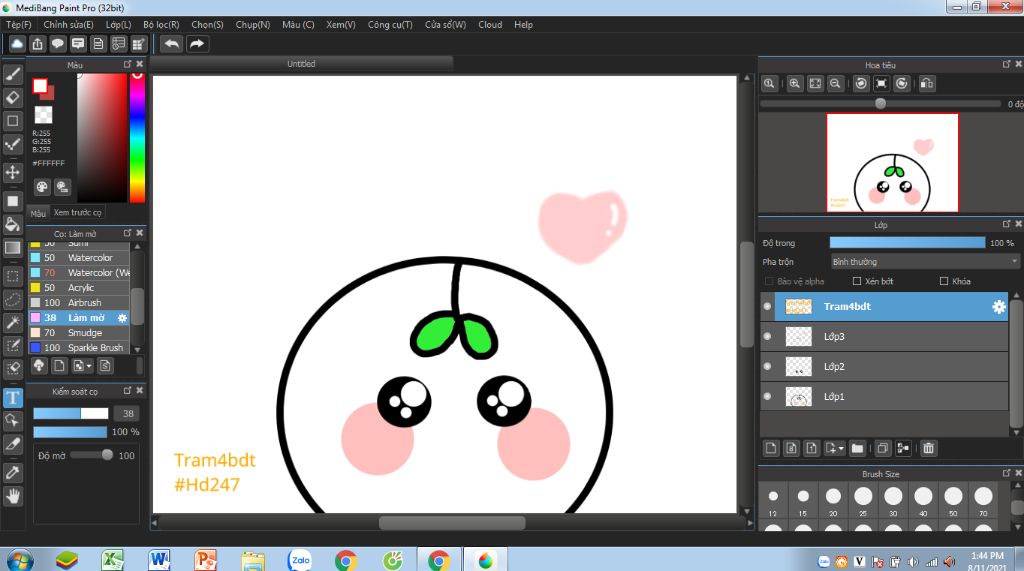Open the color palette icon in color panel
The height and width of the screenshot is (571, 1024).
[42, 188]
